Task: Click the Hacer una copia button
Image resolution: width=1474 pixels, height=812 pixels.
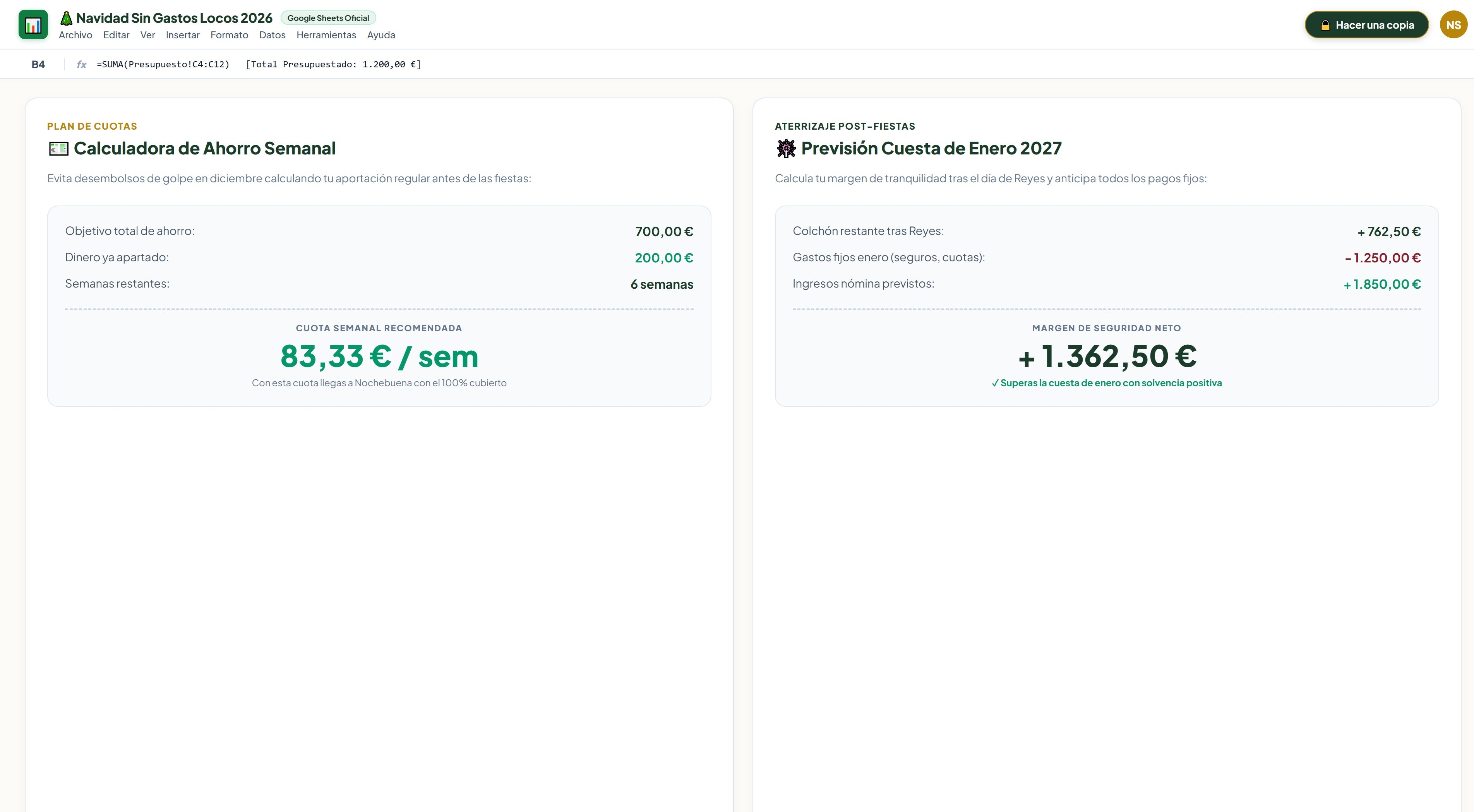Action: tap(1366, 25)
